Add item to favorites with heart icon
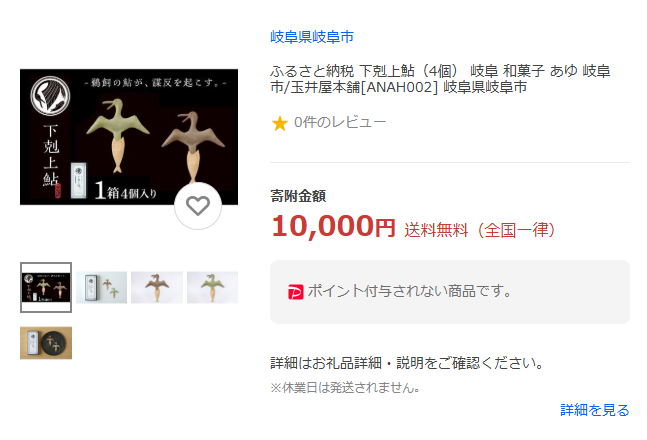647x440 pixels. 198,206
